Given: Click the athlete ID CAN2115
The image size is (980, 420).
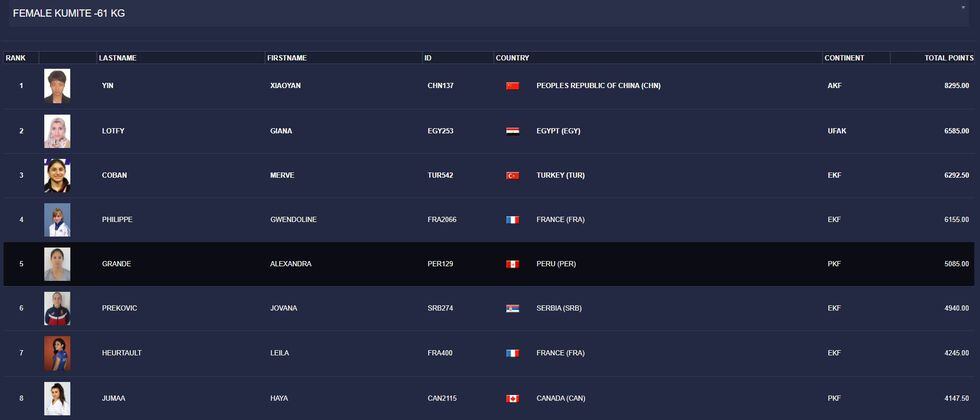Looking at the screenshot, I should [442, 397].
